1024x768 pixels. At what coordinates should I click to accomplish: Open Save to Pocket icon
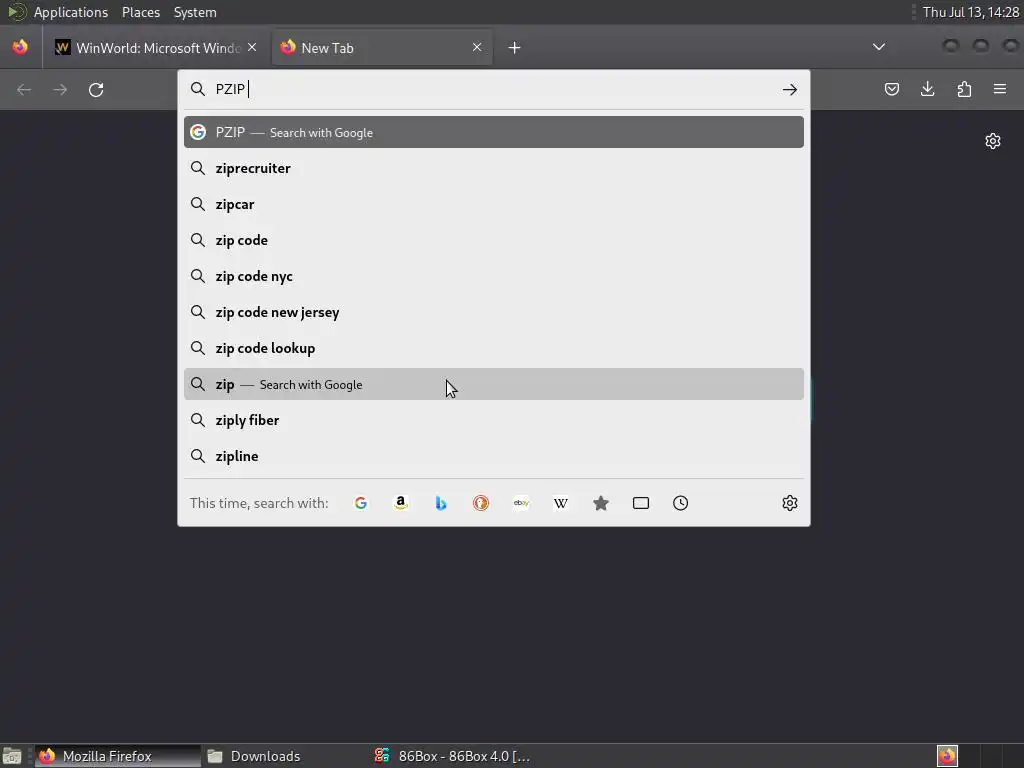coord(891,89)
